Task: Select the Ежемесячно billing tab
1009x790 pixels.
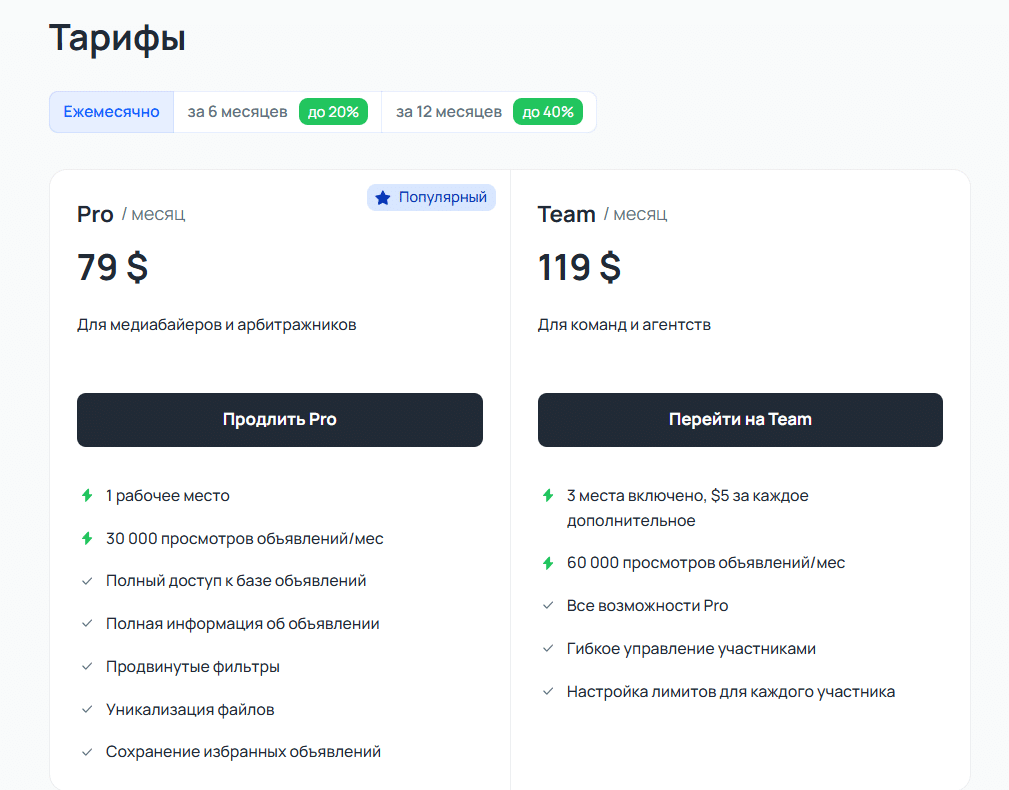Action: (x=111, y=112)
